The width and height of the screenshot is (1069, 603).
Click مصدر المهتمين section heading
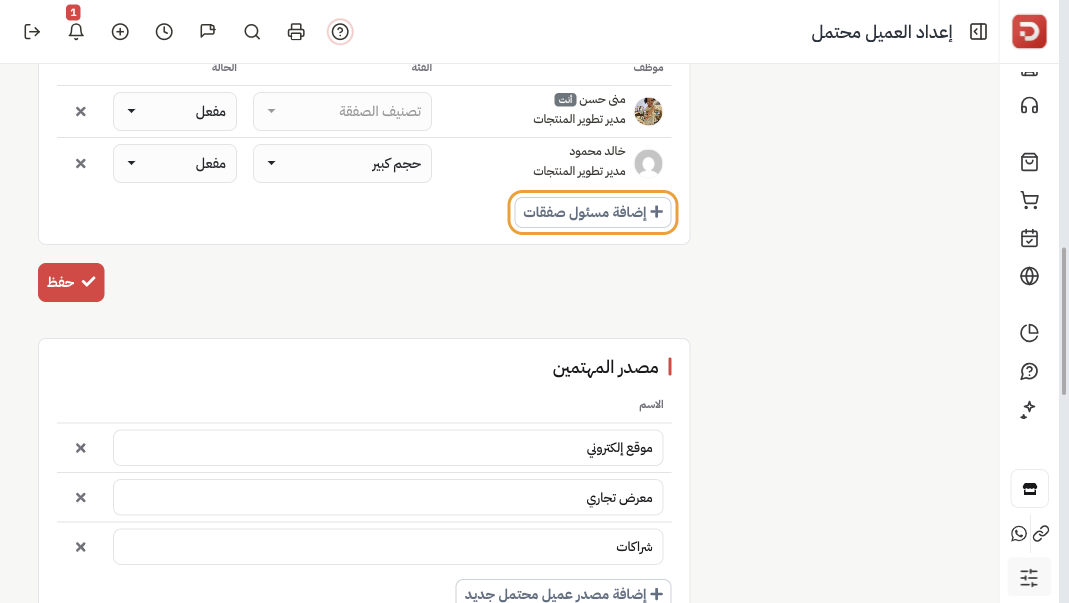[605, 368]
